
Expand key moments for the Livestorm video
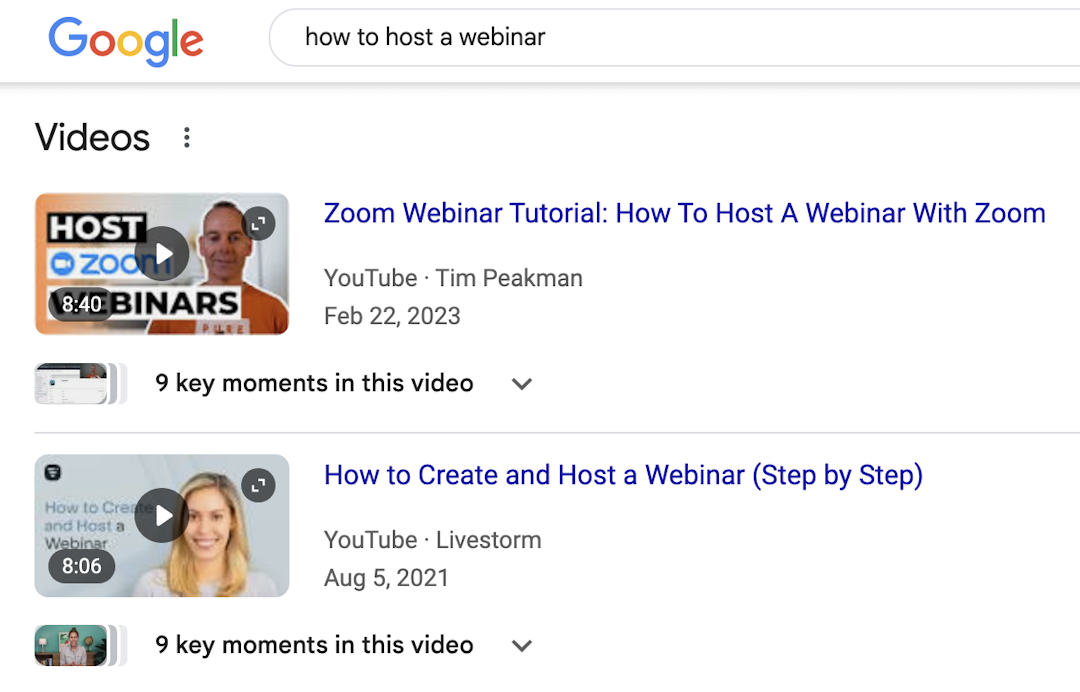(522, 646)
